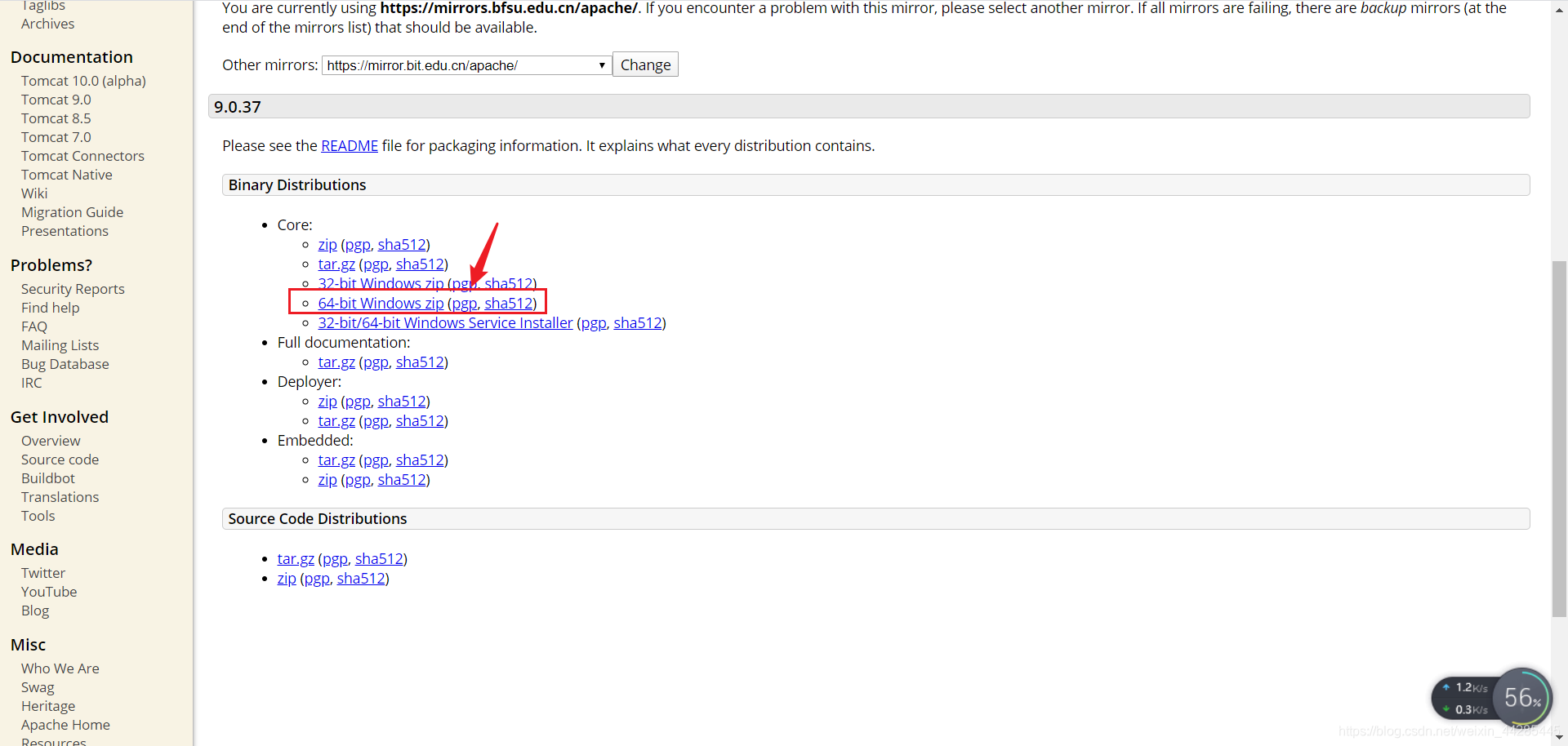Open pgp for Windows Service Installer
This screenshot has height=746, width=1568.
[594, 322]
